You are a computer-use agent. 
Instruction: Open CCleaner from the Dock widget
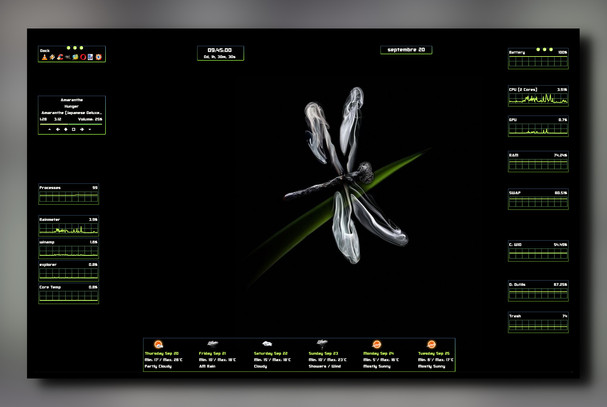(x=60, y=57)
